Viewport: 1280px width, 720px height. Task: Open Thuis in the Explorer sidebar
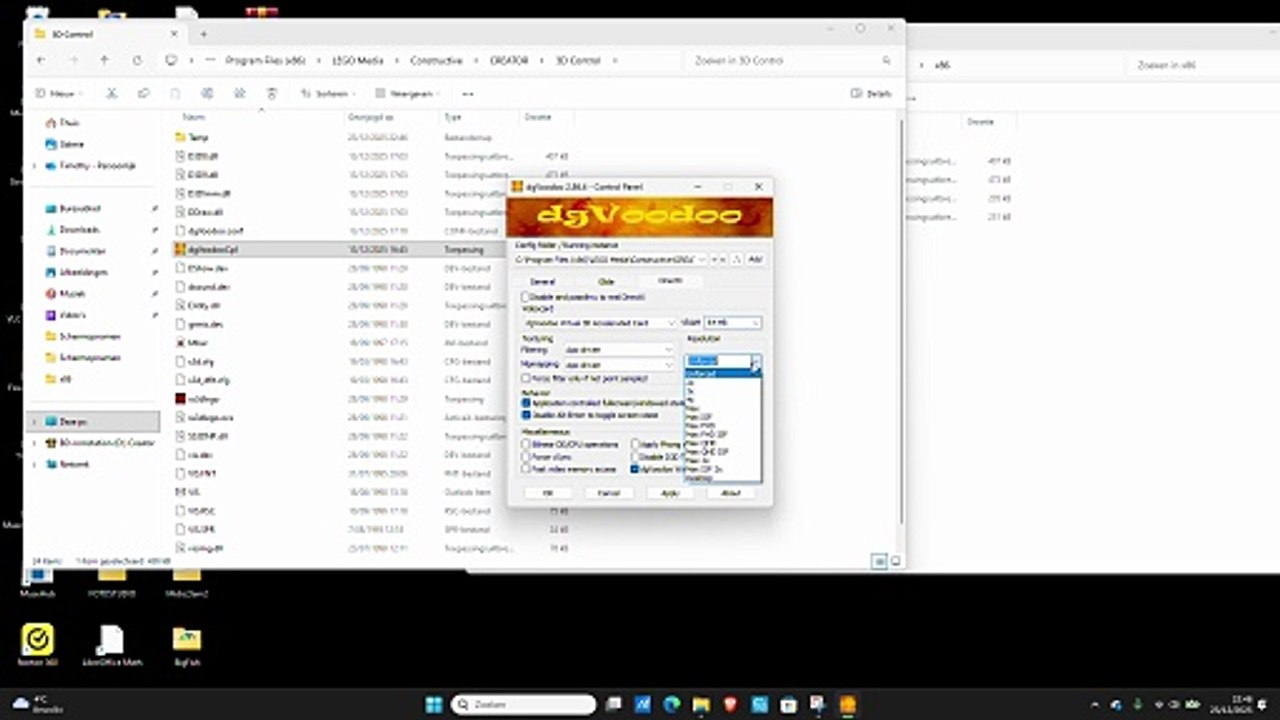pos(70,123)
